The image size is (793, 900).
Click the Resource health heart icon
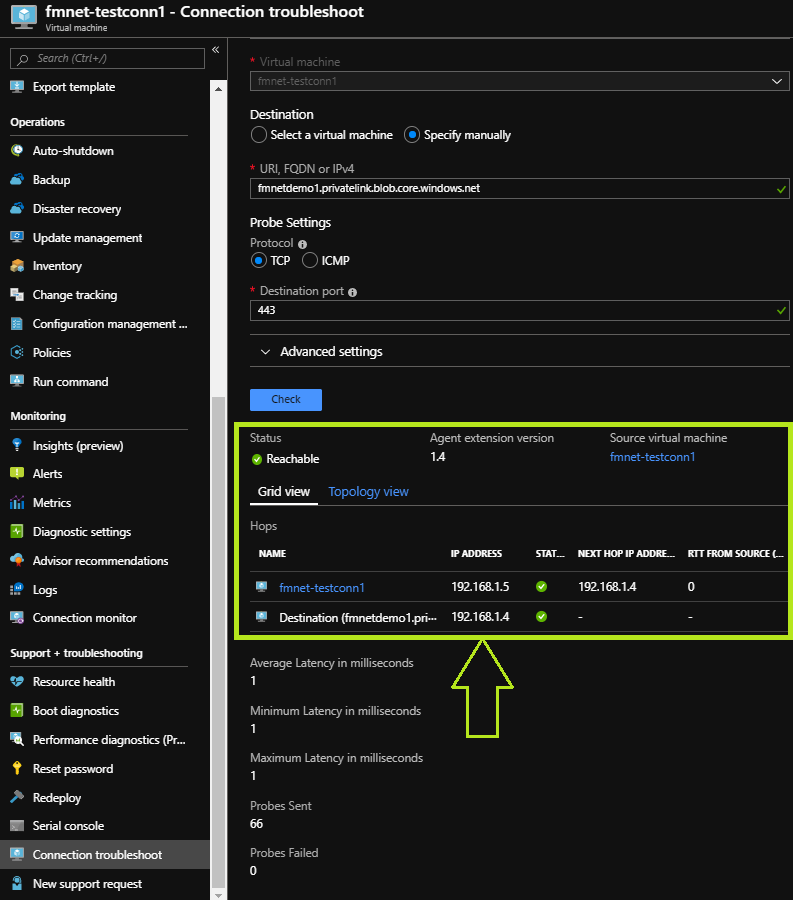pos(17,681)
